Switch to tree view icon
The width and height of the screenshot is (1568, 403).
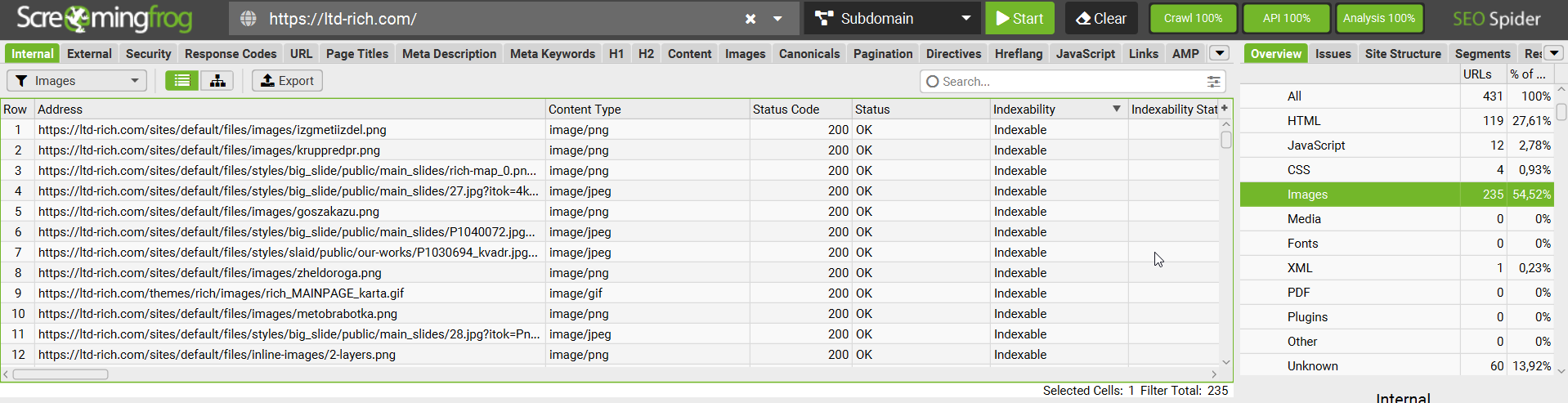tap(217, 80)
